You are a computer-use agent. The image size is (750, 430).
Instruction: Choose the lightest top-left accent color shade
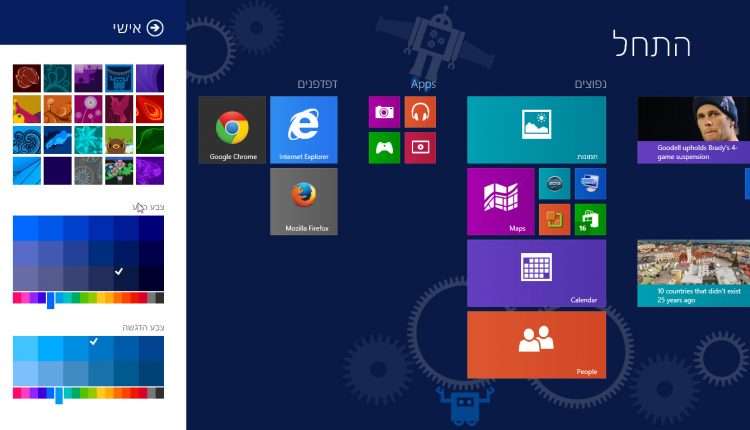25,348
